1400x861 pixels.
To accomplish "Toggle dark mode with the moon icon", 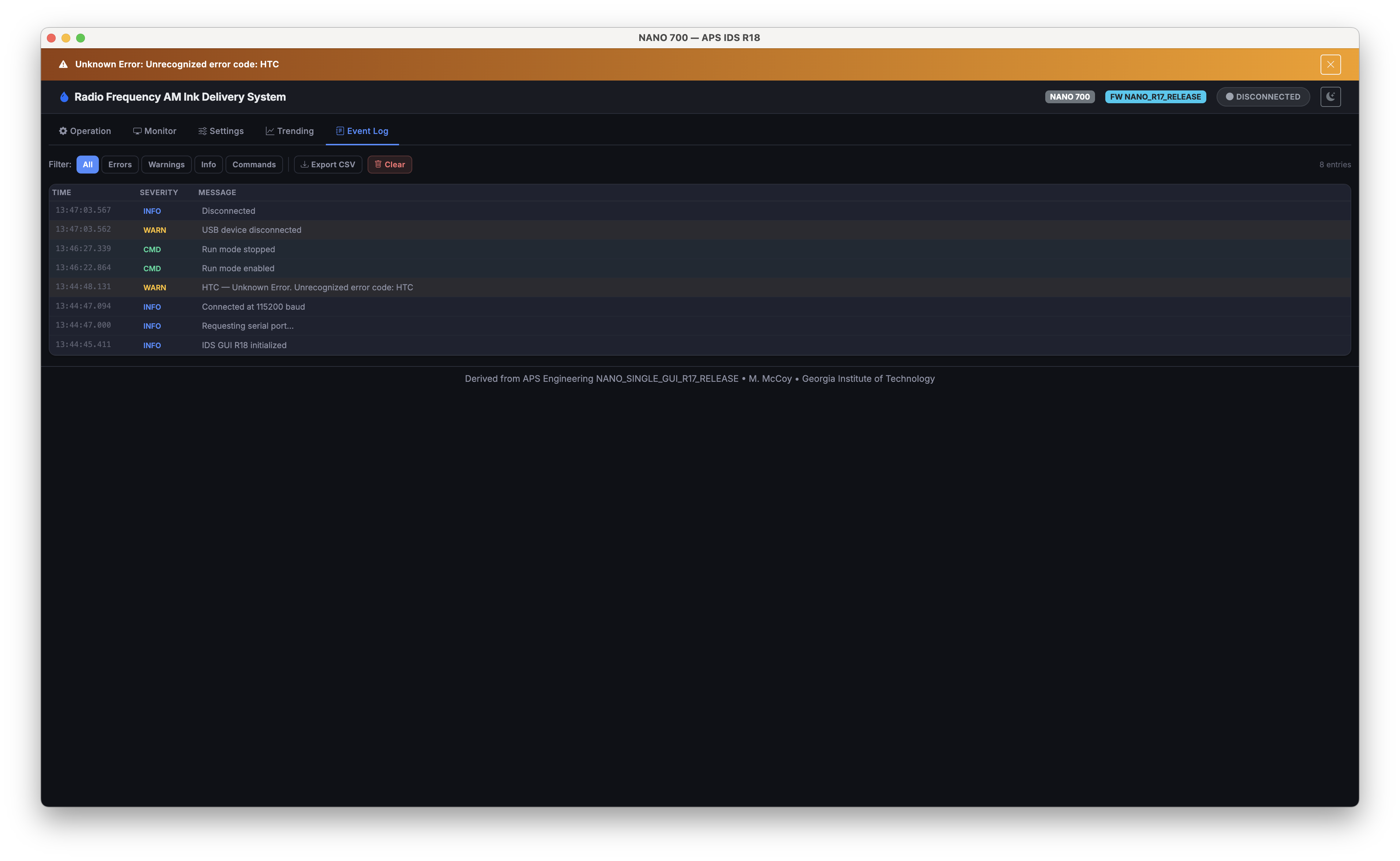I will click(x=1330, y=97).
